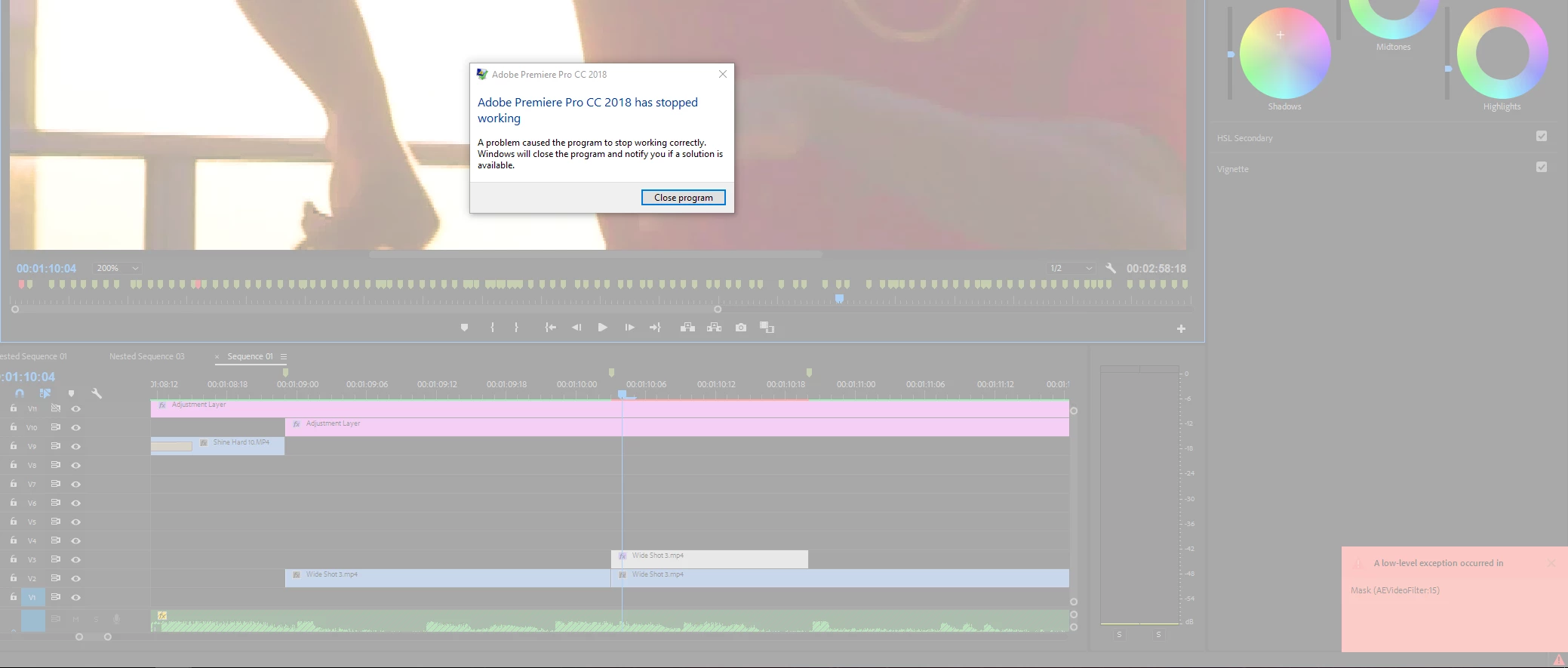Open the Sequence 01 panel menu

(x=284, y=356)
